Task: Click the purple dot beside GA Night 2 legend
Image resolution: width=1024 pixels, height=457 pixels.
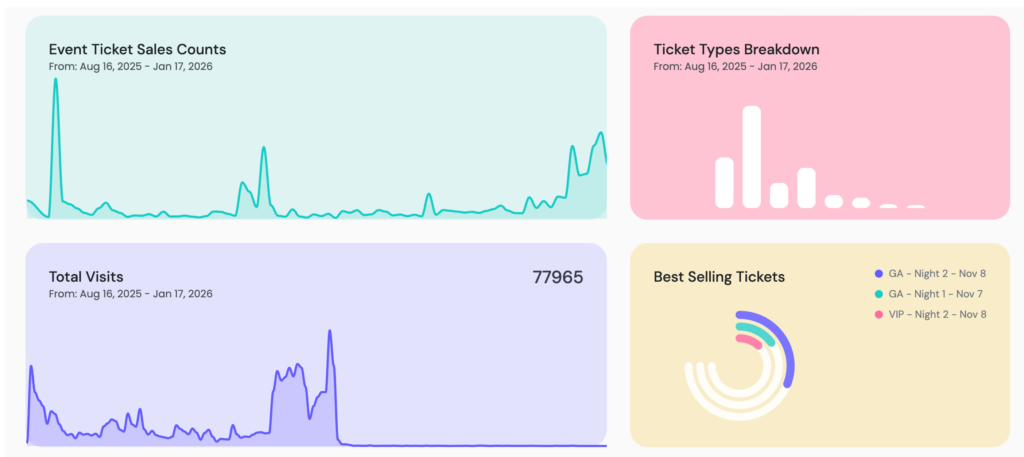Action: 879,273
